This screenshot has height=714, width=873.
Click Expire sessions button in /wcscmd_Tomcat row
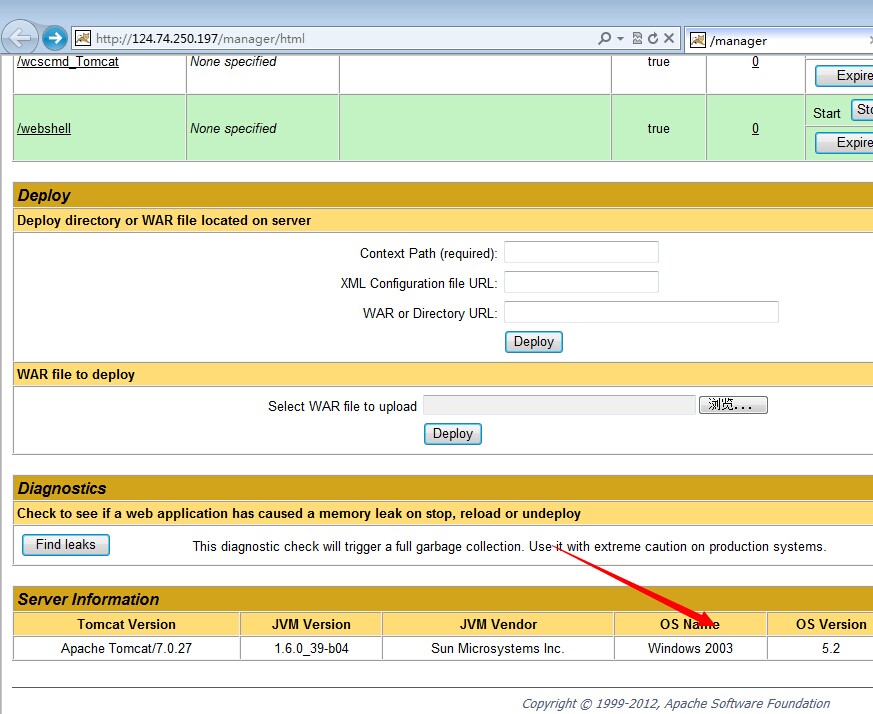coord(844,76)
